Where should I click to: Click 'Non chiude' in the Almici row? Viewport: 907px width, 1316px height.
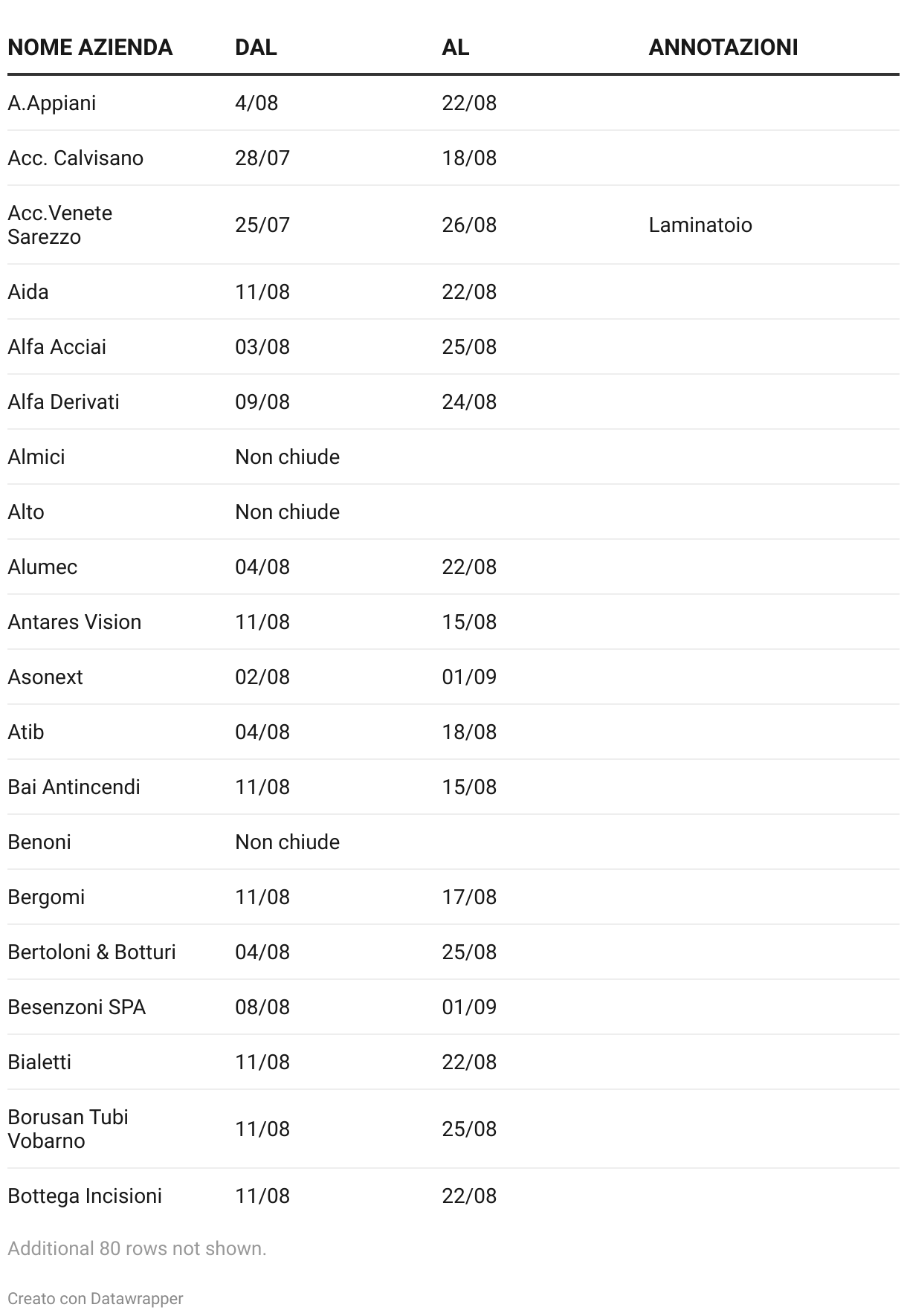(287, 457)
